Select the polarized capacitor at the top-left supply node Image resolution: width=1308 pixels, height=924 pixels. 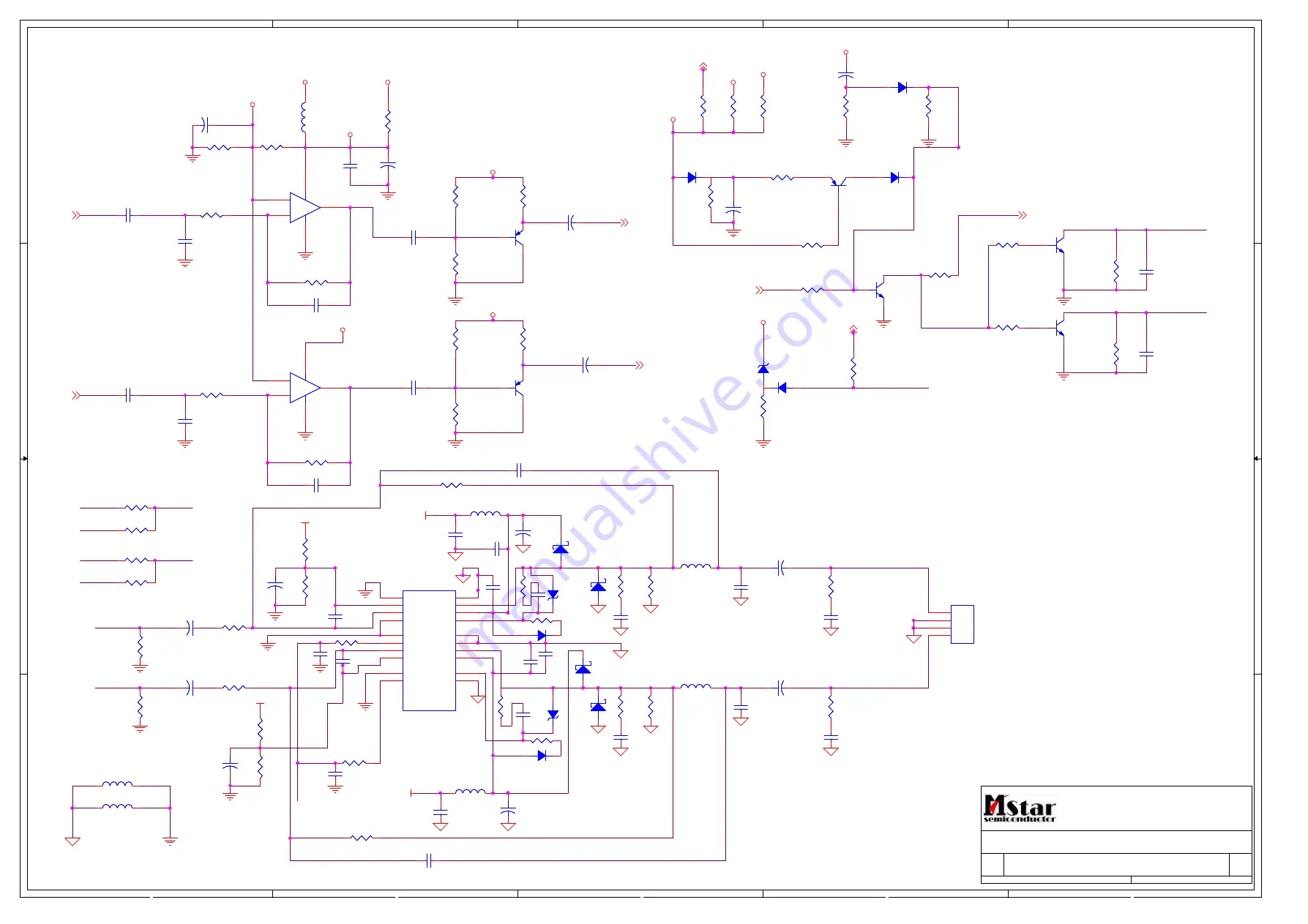205,125
